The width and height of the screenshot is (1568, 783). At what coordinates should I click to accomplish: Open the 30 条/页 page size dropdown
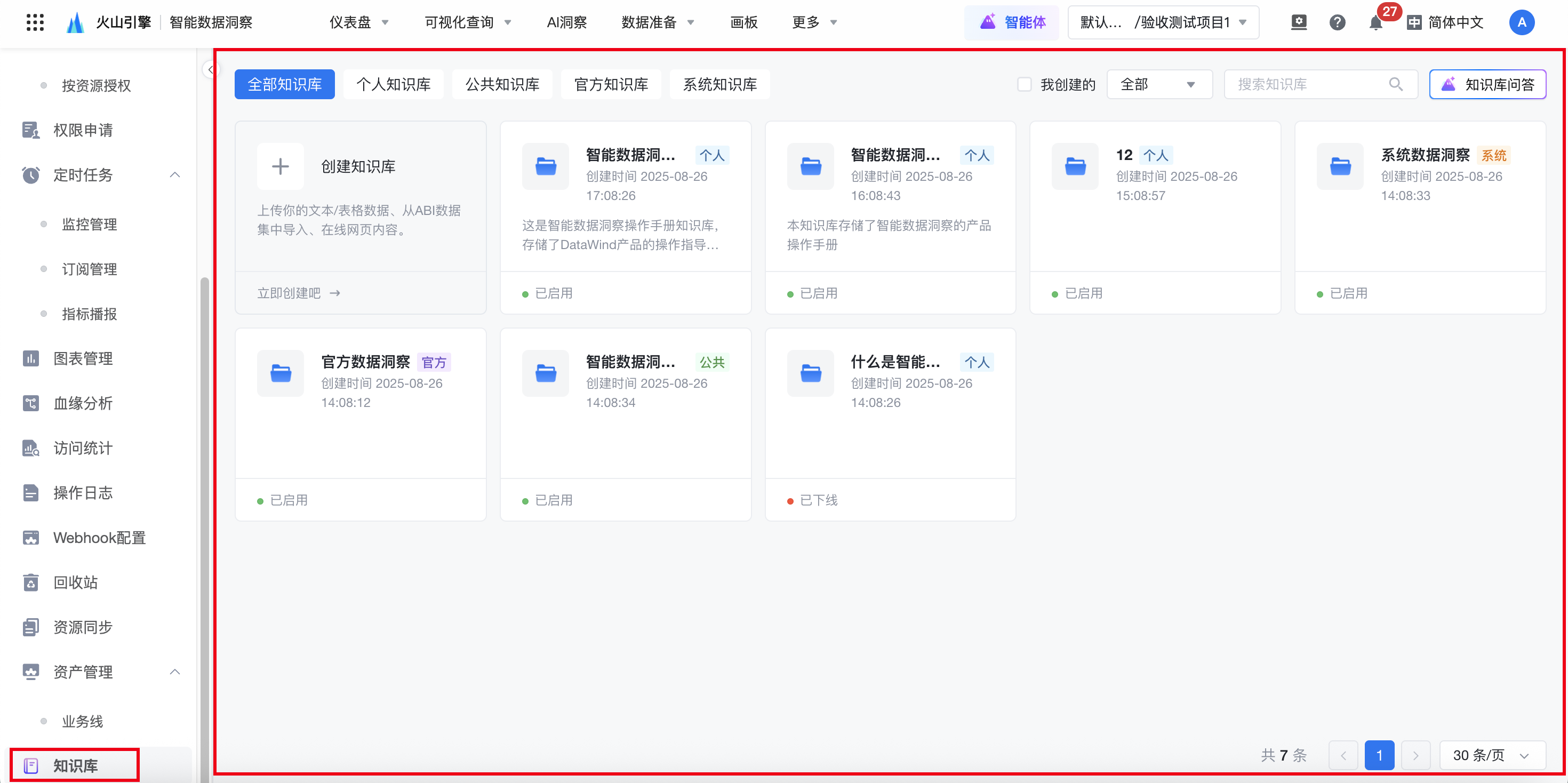[x=1491, y=756]
